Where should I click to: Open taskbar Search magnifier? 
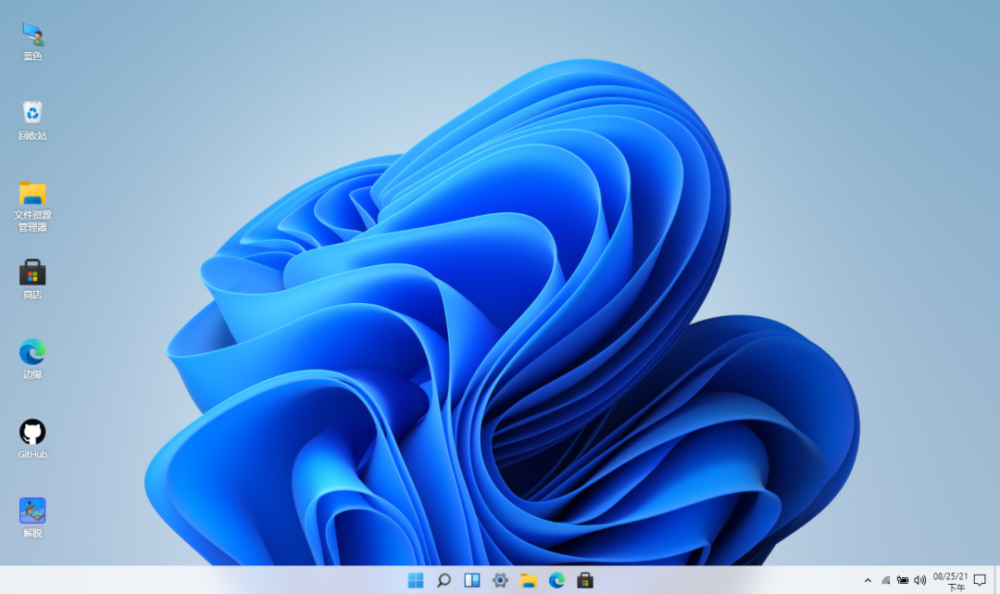click(444, 580)
